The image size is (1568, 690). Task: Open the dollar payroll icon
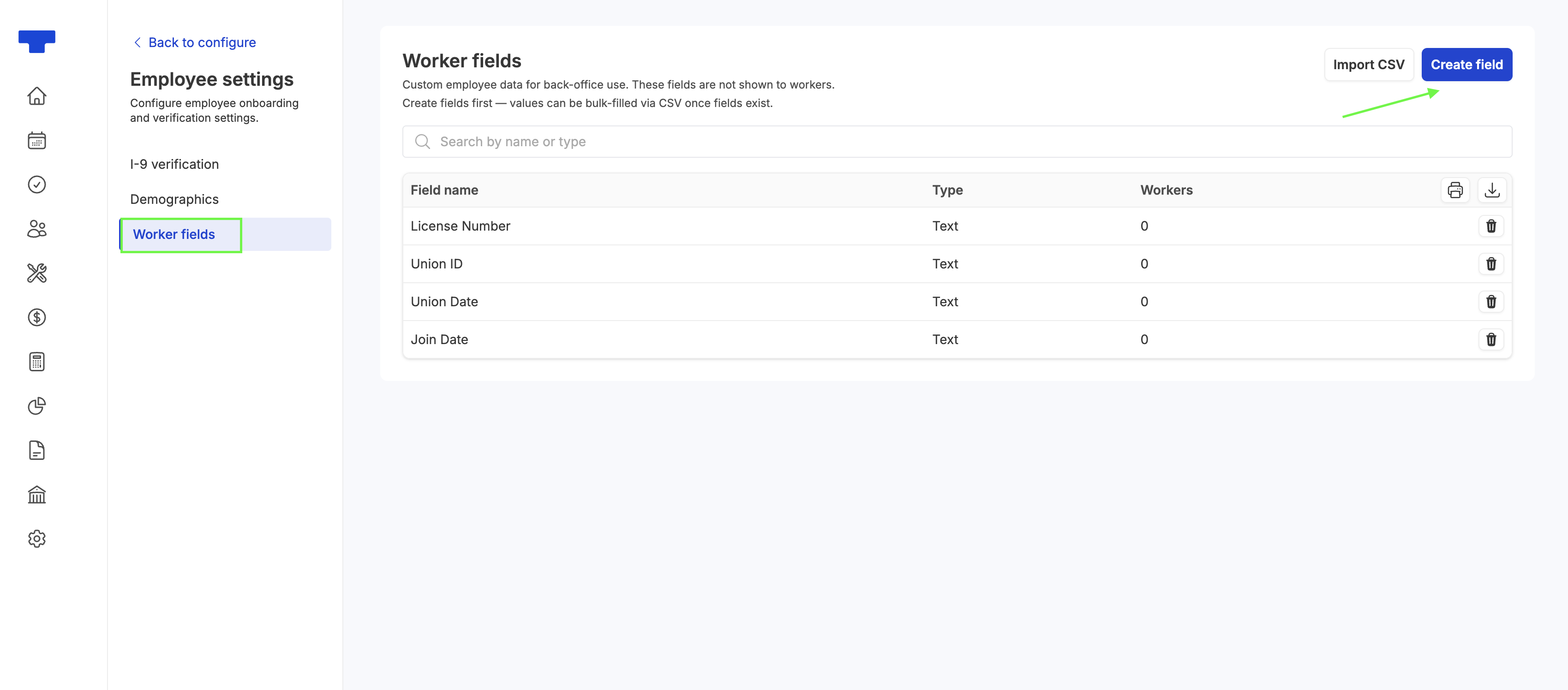(x=36, y=317)
